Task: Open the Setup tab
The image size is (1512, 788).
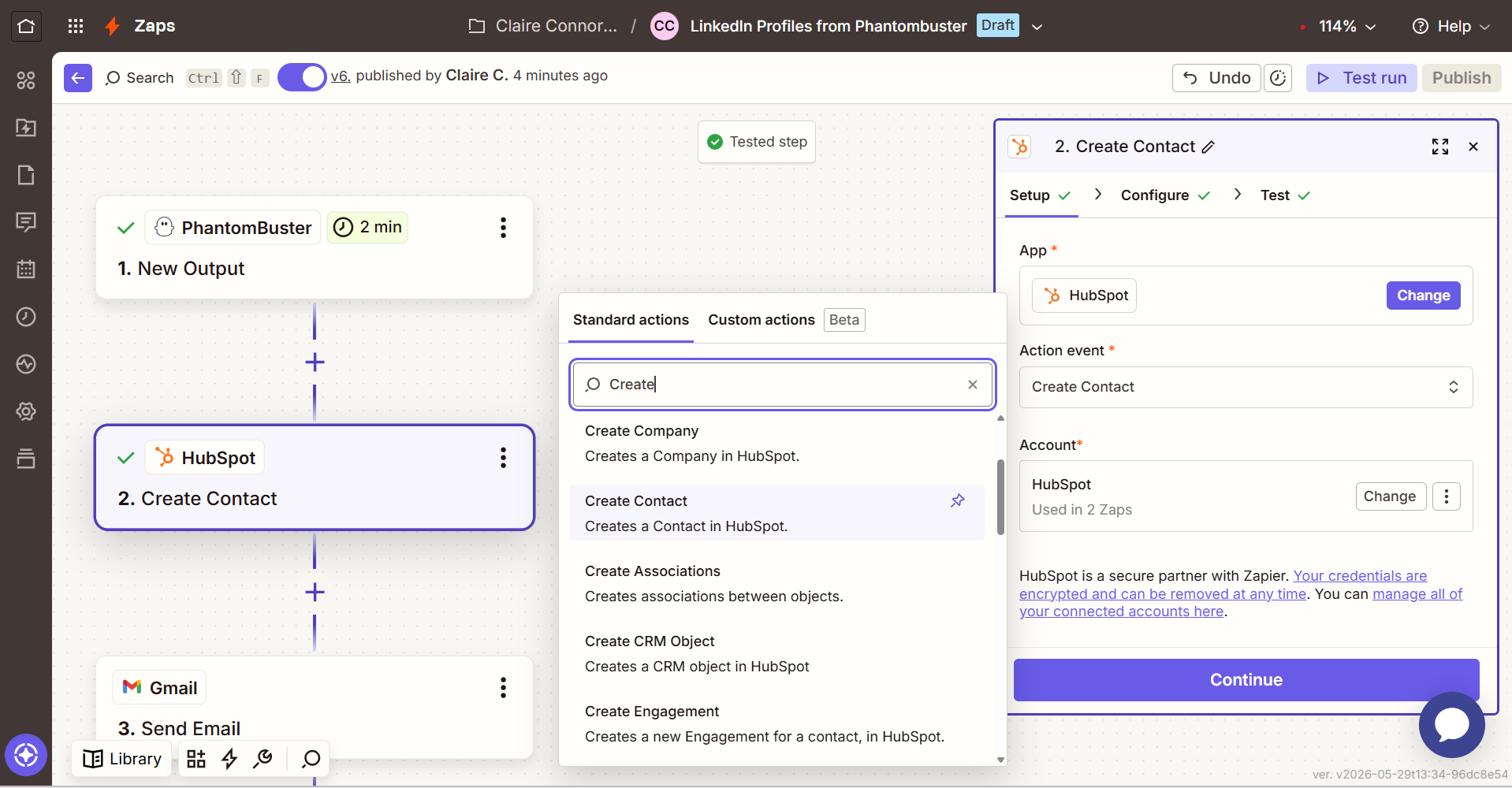Action: (1041, 195)
